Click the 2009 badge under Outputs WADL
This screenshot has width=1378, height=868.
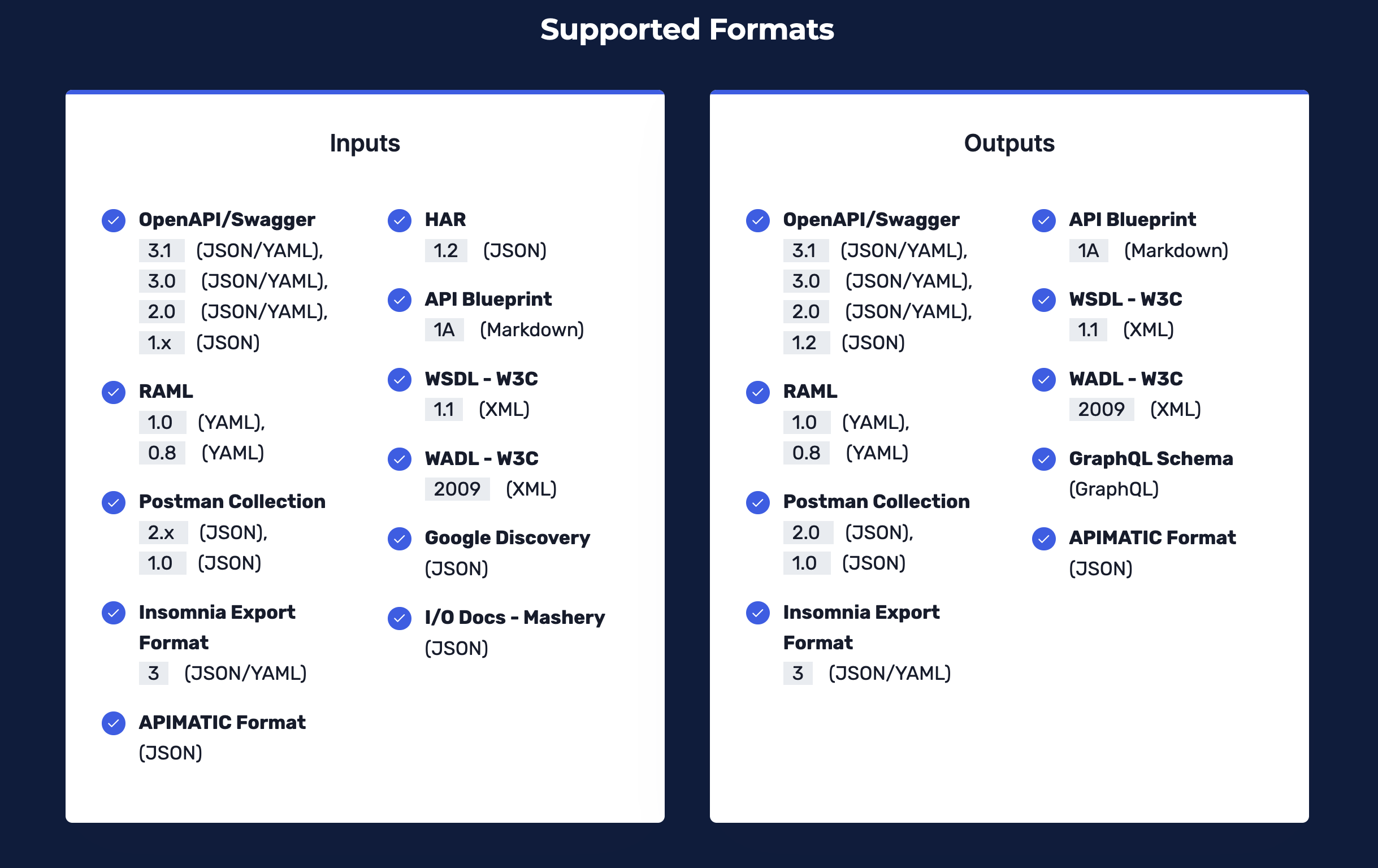pos(1102,410)
